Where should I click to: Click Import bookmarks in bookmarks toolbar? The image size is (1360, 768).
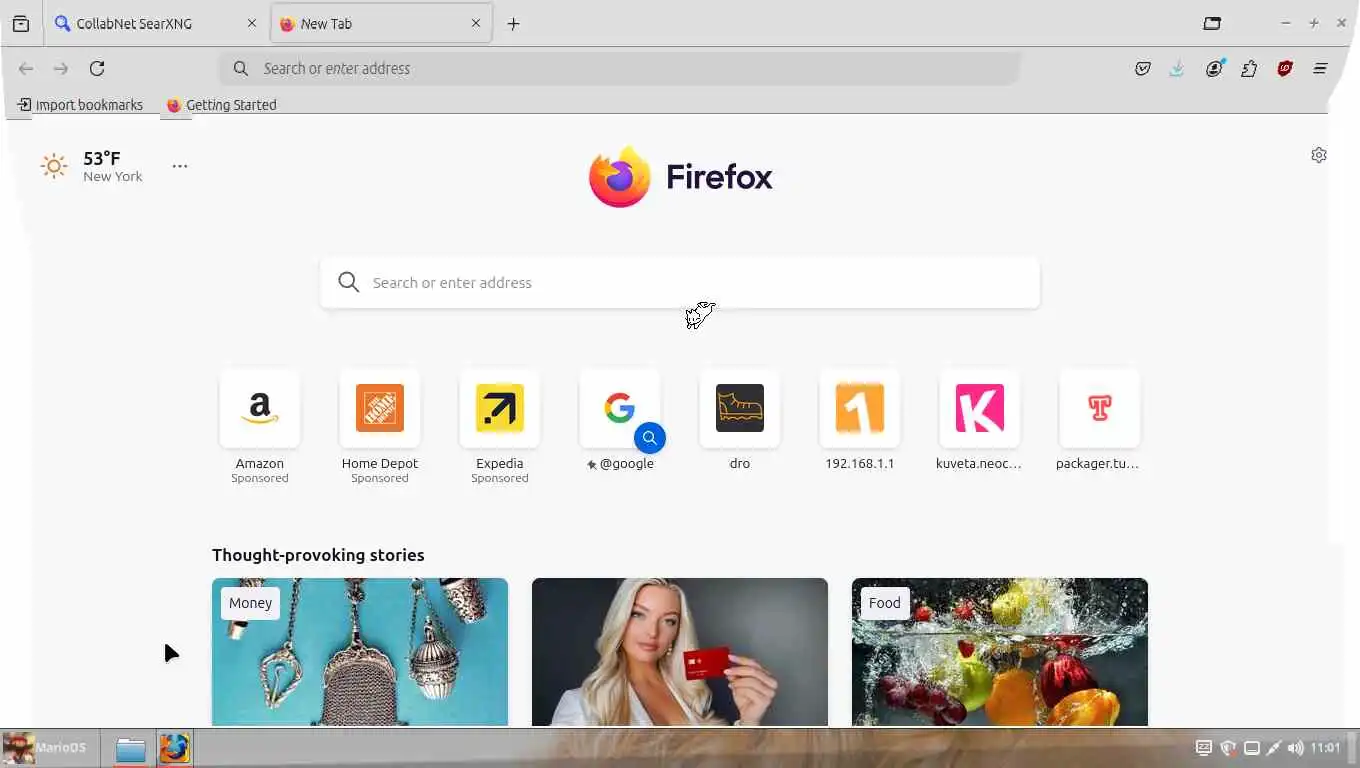click(80, 105)
